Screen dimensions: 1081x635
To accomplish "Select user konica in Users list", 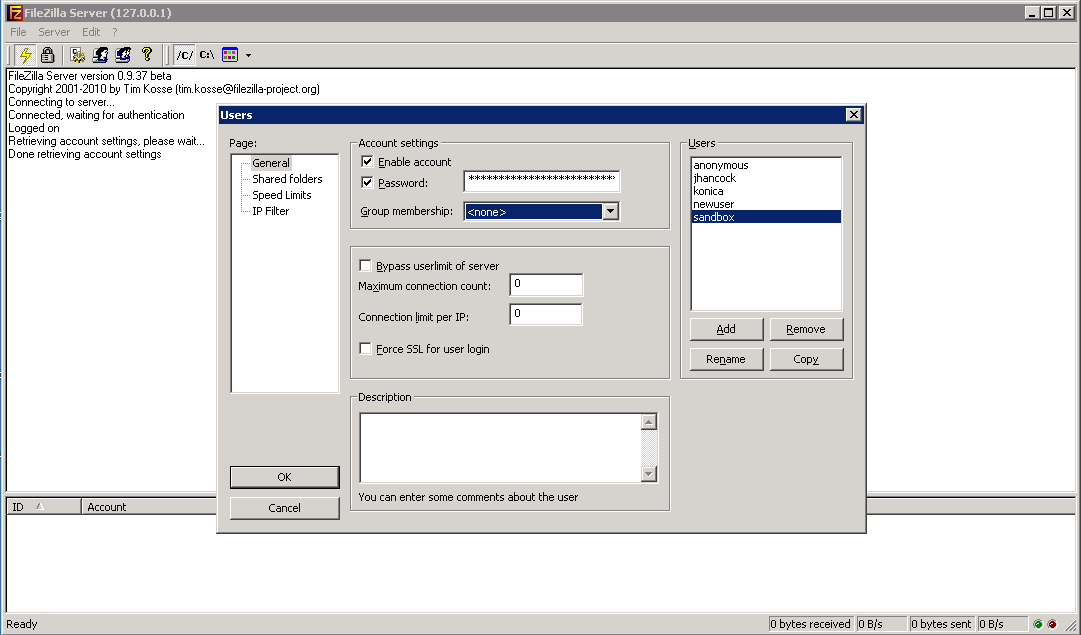I will pyautogui.click(x=766, y=191).
